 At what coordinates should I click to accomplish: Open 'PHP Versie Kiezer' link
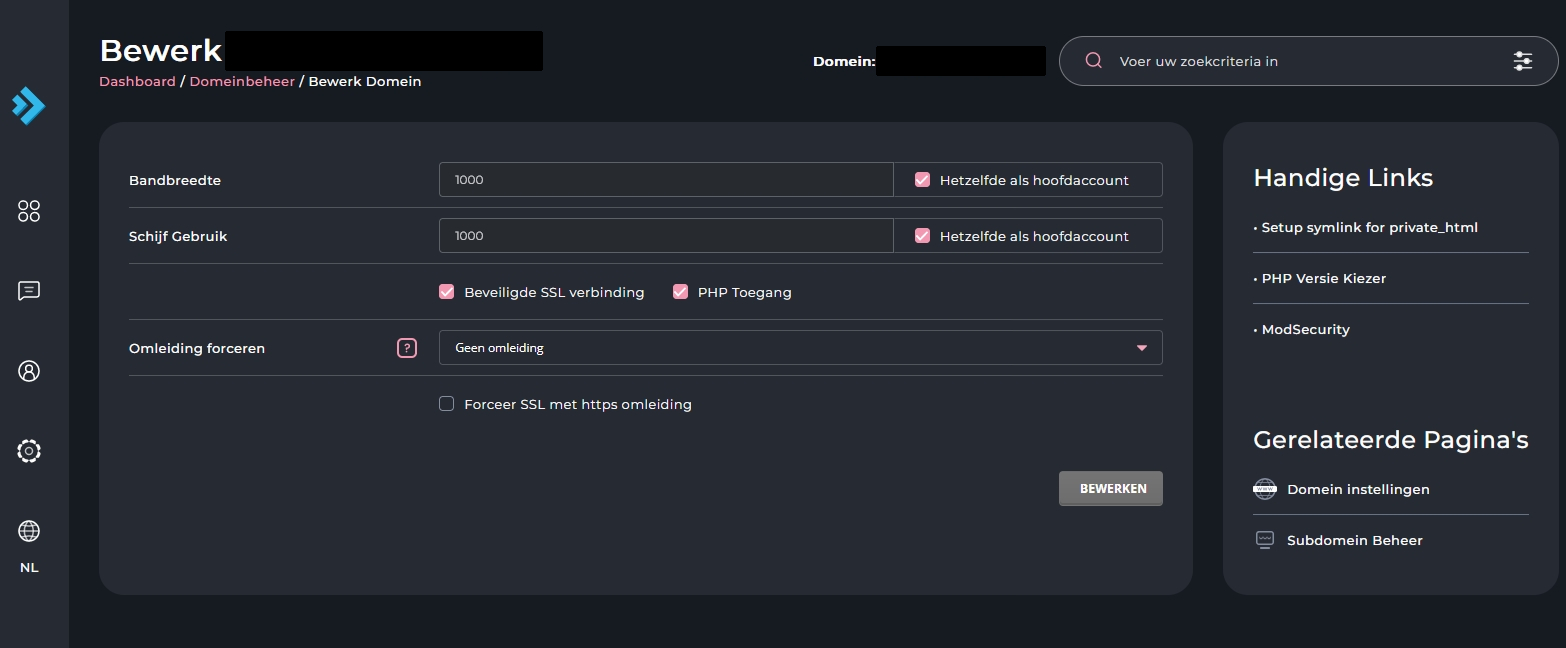click(x=1324, y=279)
